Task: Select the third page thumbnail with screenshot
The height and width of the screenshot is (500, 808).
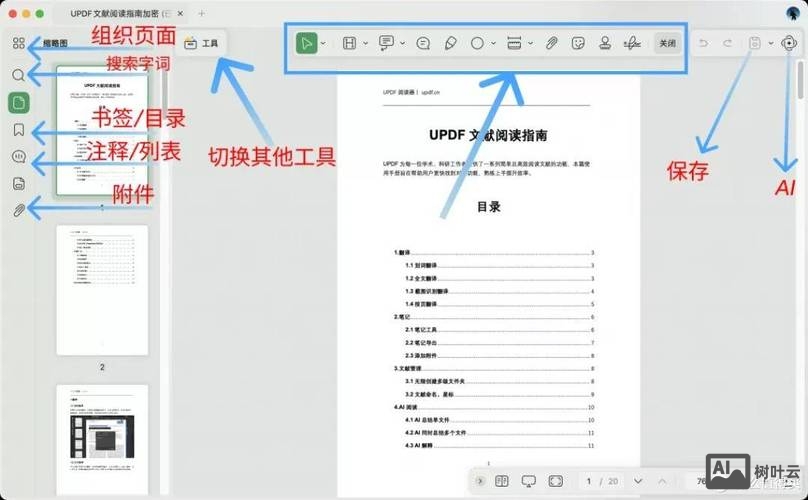Action: 102,440
